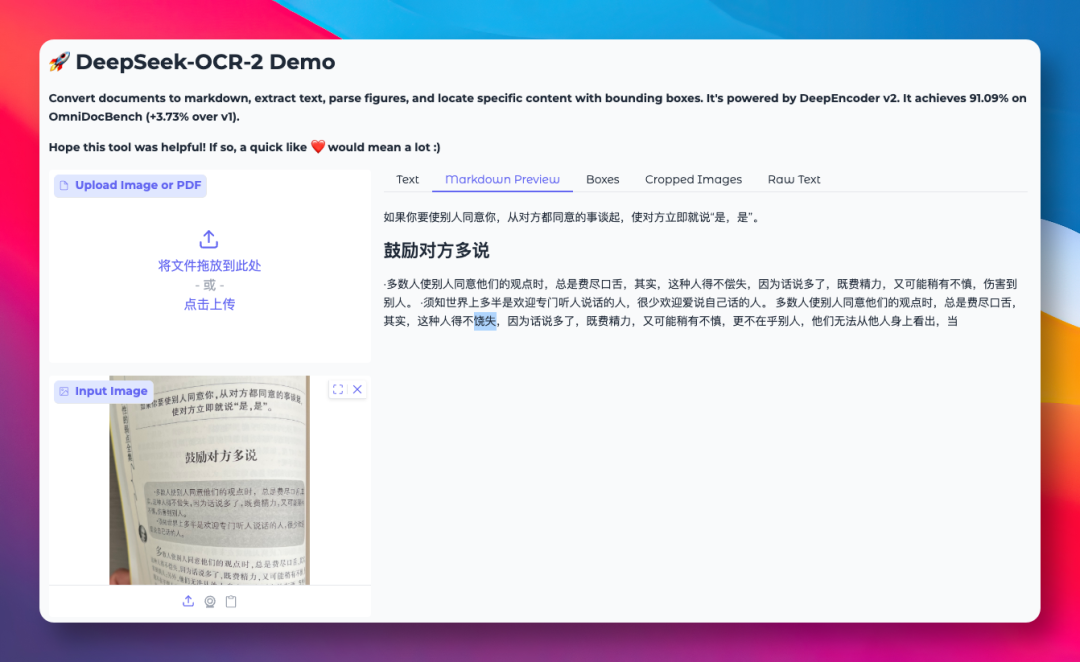Switch to the Text tab
This screenshot has height=662, width=1080.
tap(407, 179)
